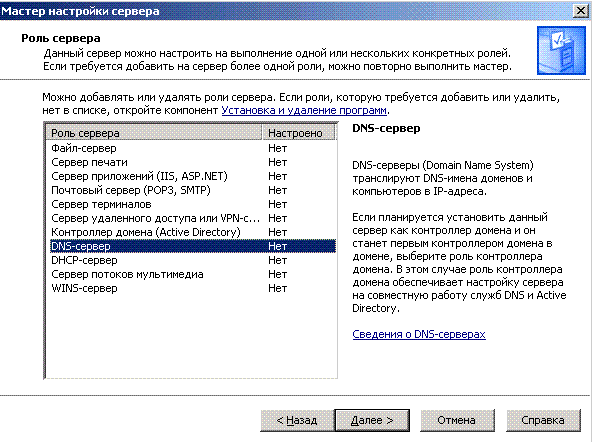The width and height of the screenshot is (592, 442).
Task: Cancel the wizard with Отмена
Action: coord(457,420)
